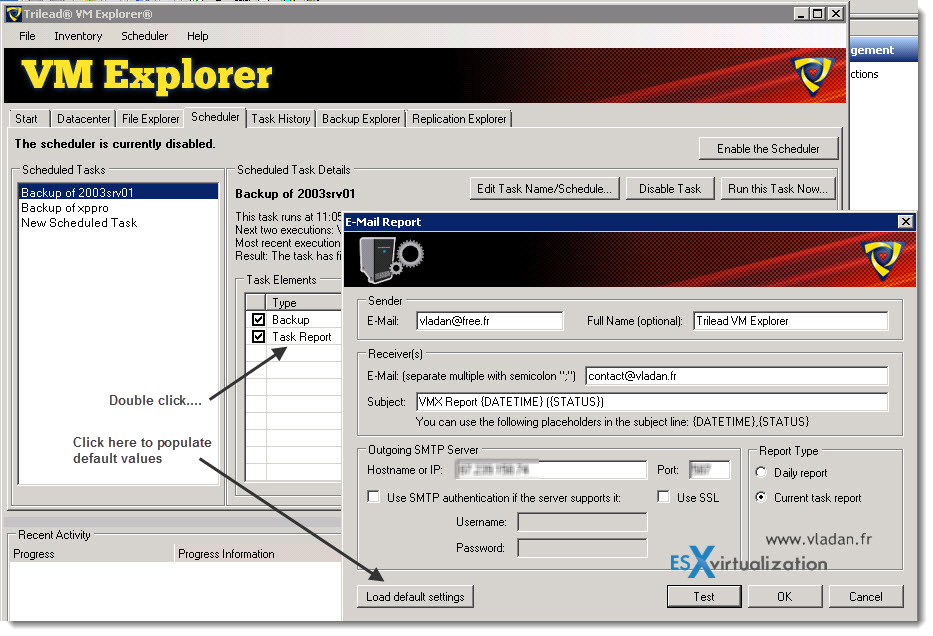The height and width of the screenshot is (636, 933).
Task: Open the Scheduler menu
Action: point(145,36)
